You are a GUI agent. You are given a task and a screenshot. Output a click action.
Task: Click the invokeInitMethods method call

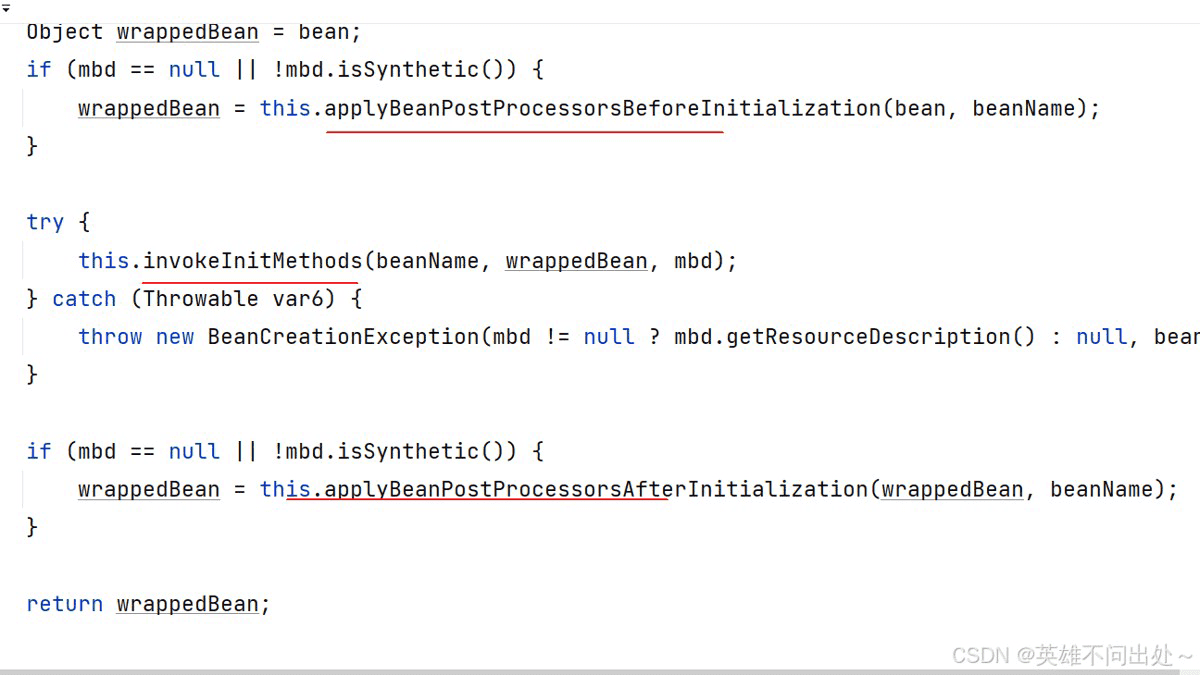(x=253, y=261)
